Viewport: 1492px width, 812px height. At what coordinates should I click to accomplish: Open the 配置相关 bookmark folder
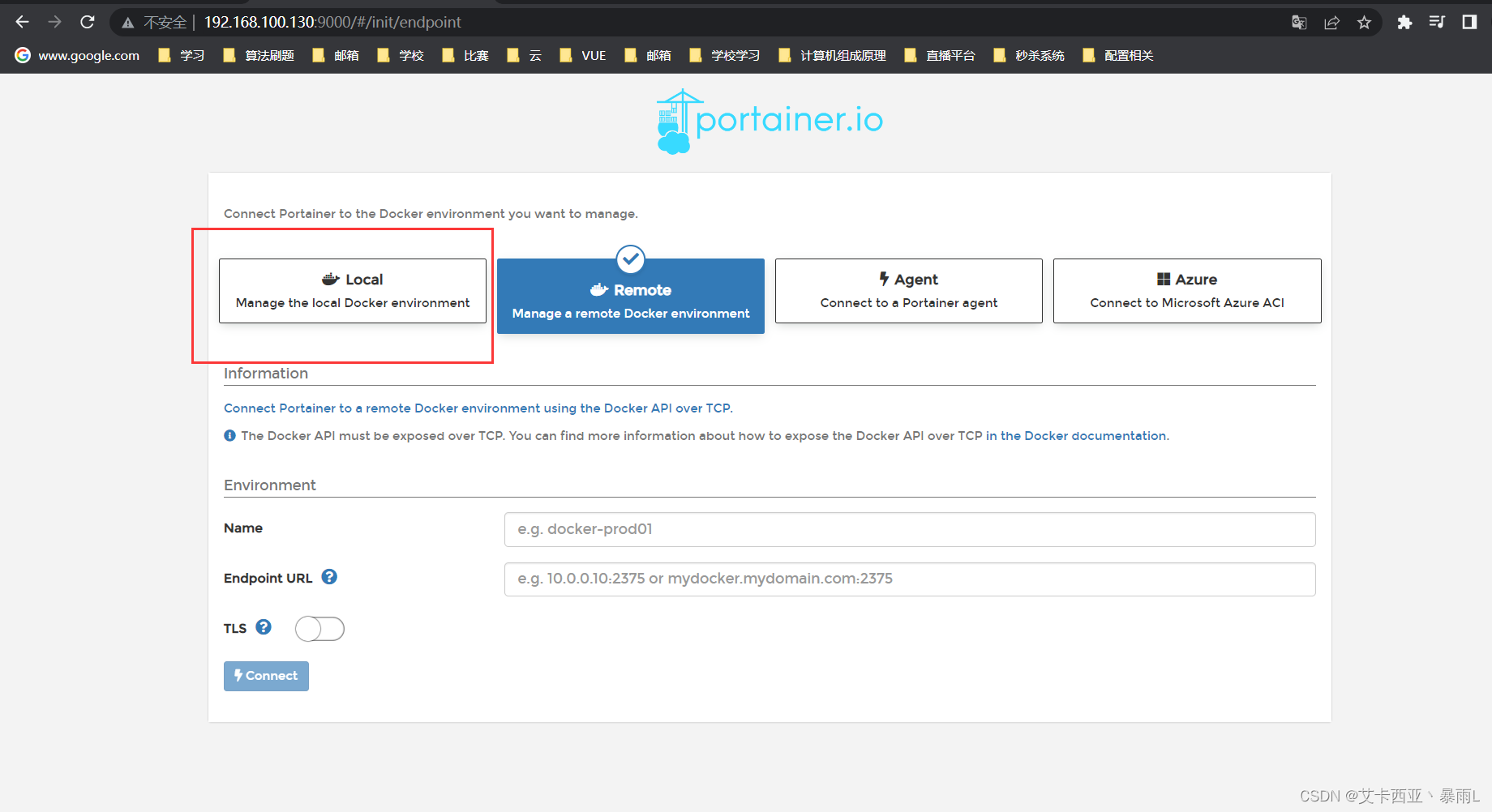click(1118, 55)
